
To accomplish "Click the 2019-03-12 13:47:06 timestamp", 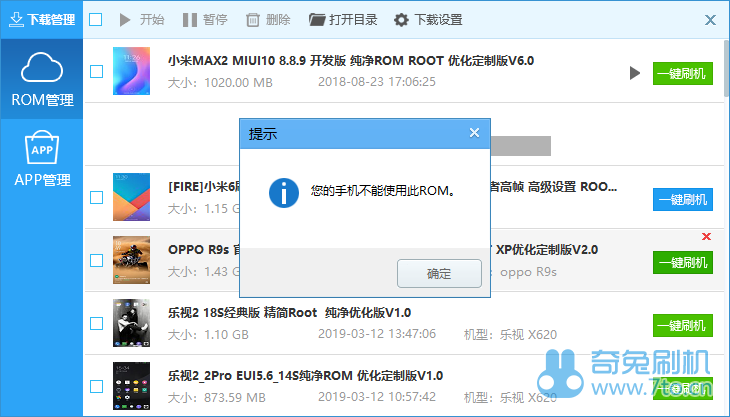I will (377, 334).
